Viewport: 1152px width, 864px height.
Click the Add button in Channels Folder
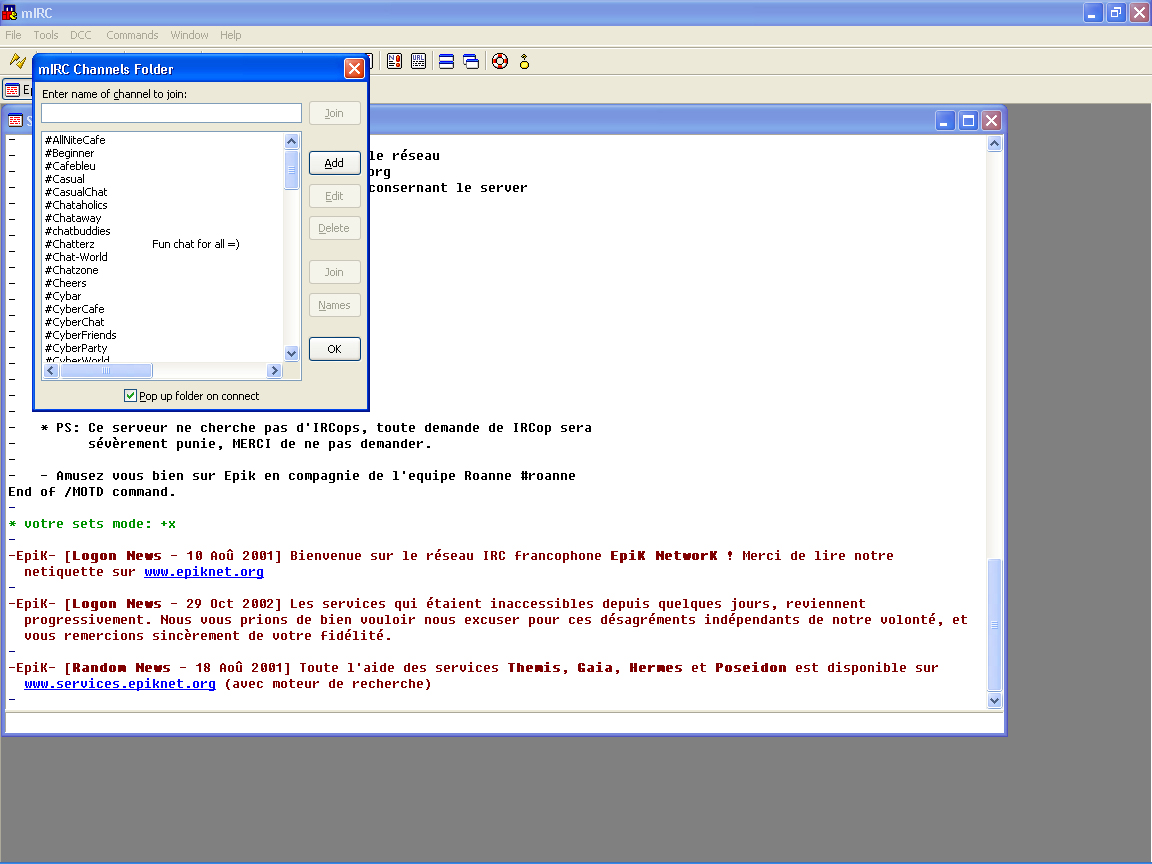pyautogui.click(x=334, y=163)
